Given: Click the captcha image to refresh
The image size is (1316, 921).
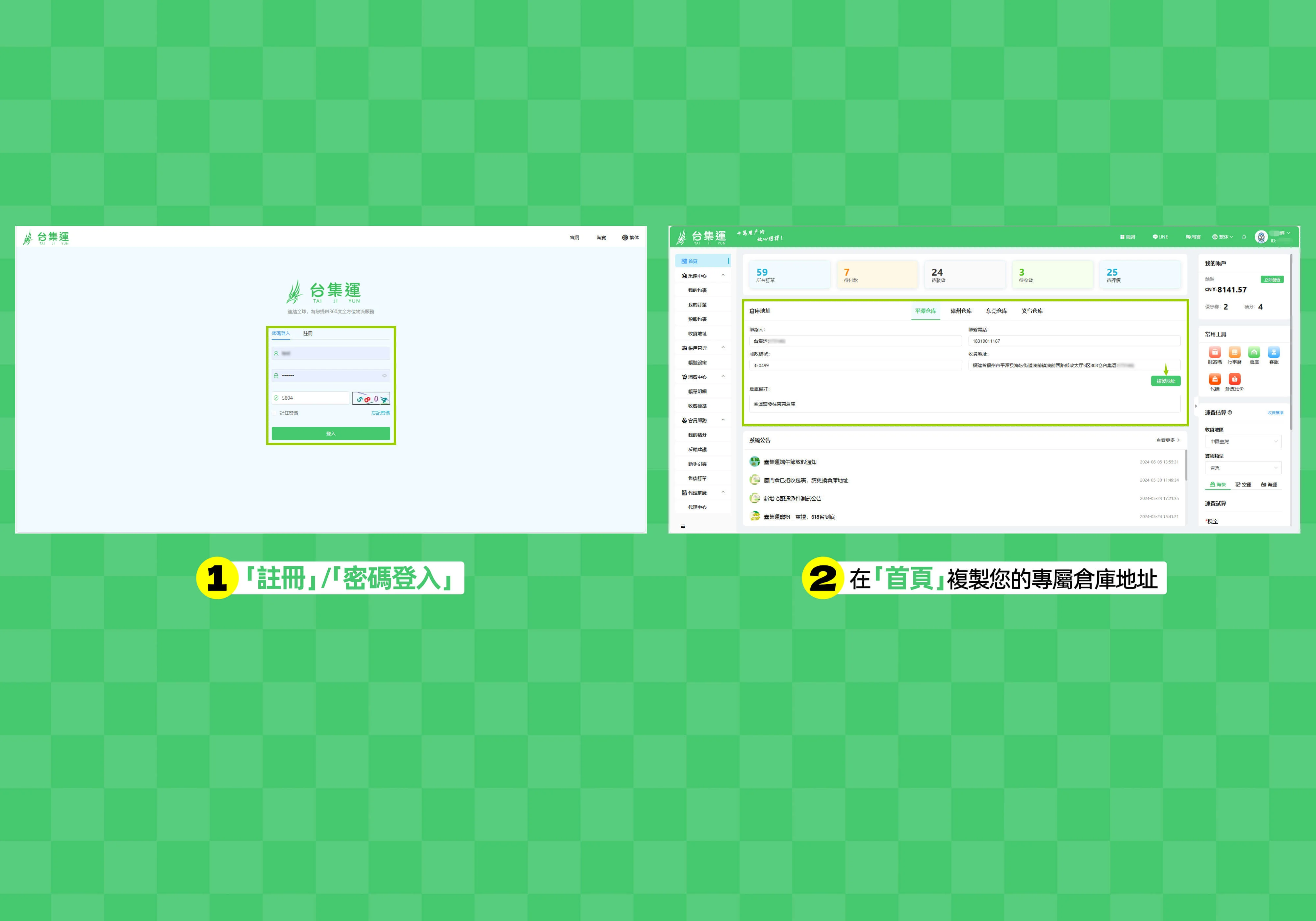Looking at the screenshot, I should tap(371, 398).
